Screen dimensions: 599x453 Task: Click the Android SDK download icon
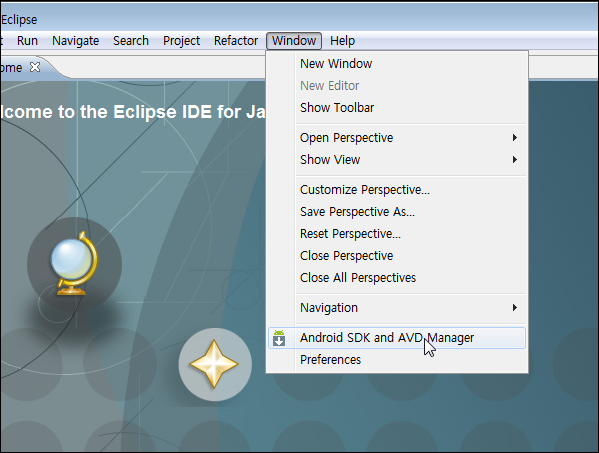(279, 338)
